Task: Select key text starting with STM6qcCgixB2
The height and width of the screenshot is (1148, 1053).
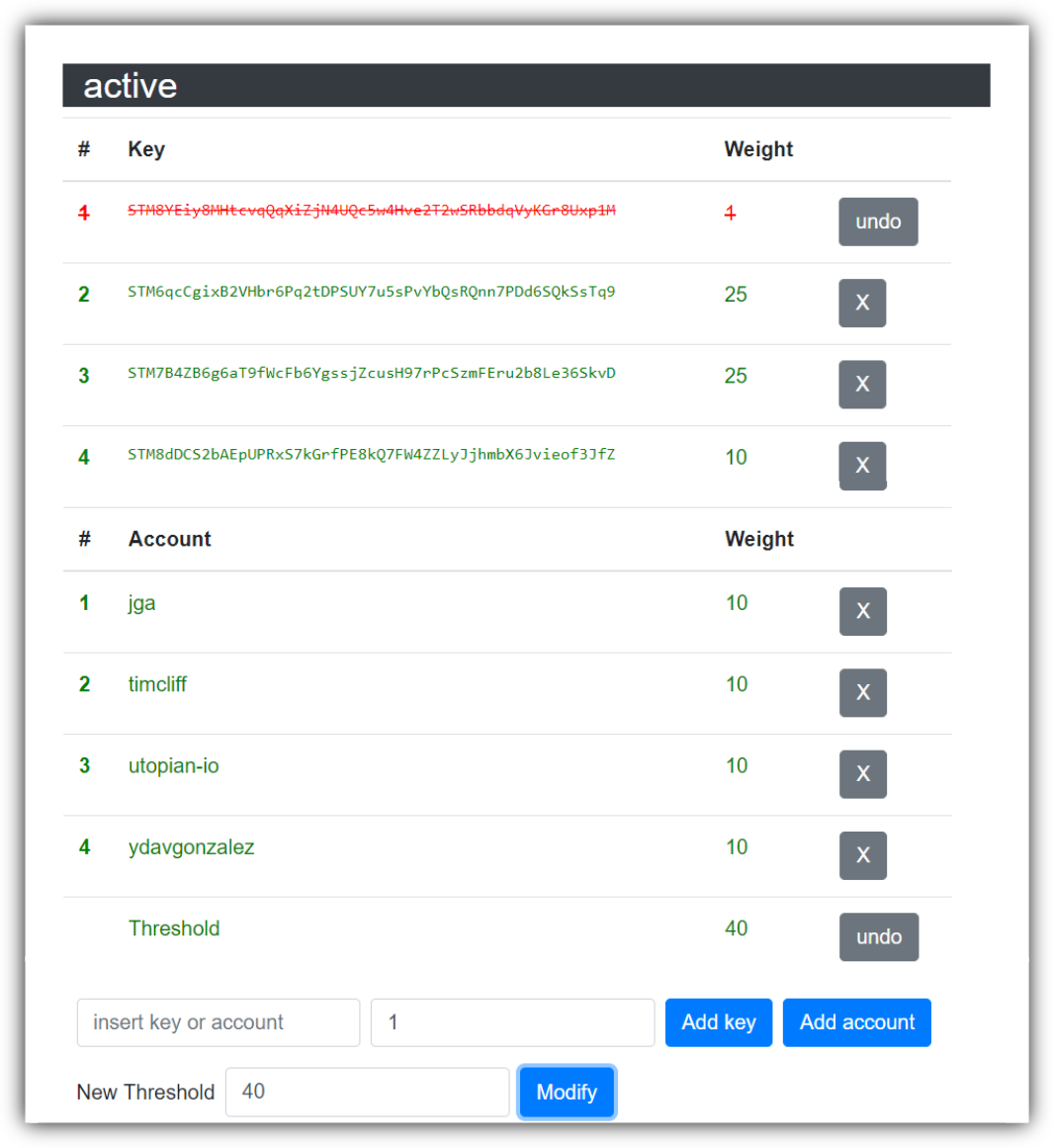Action: [x=371, y=292]
